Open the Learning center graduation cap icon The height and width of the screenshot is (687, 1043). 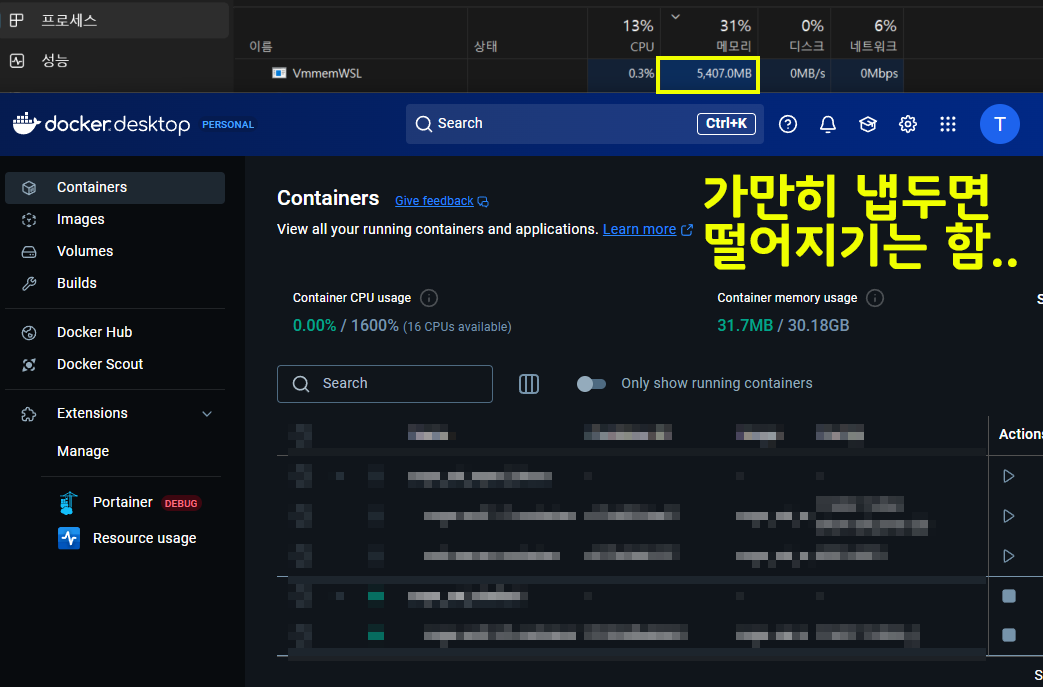867,124
